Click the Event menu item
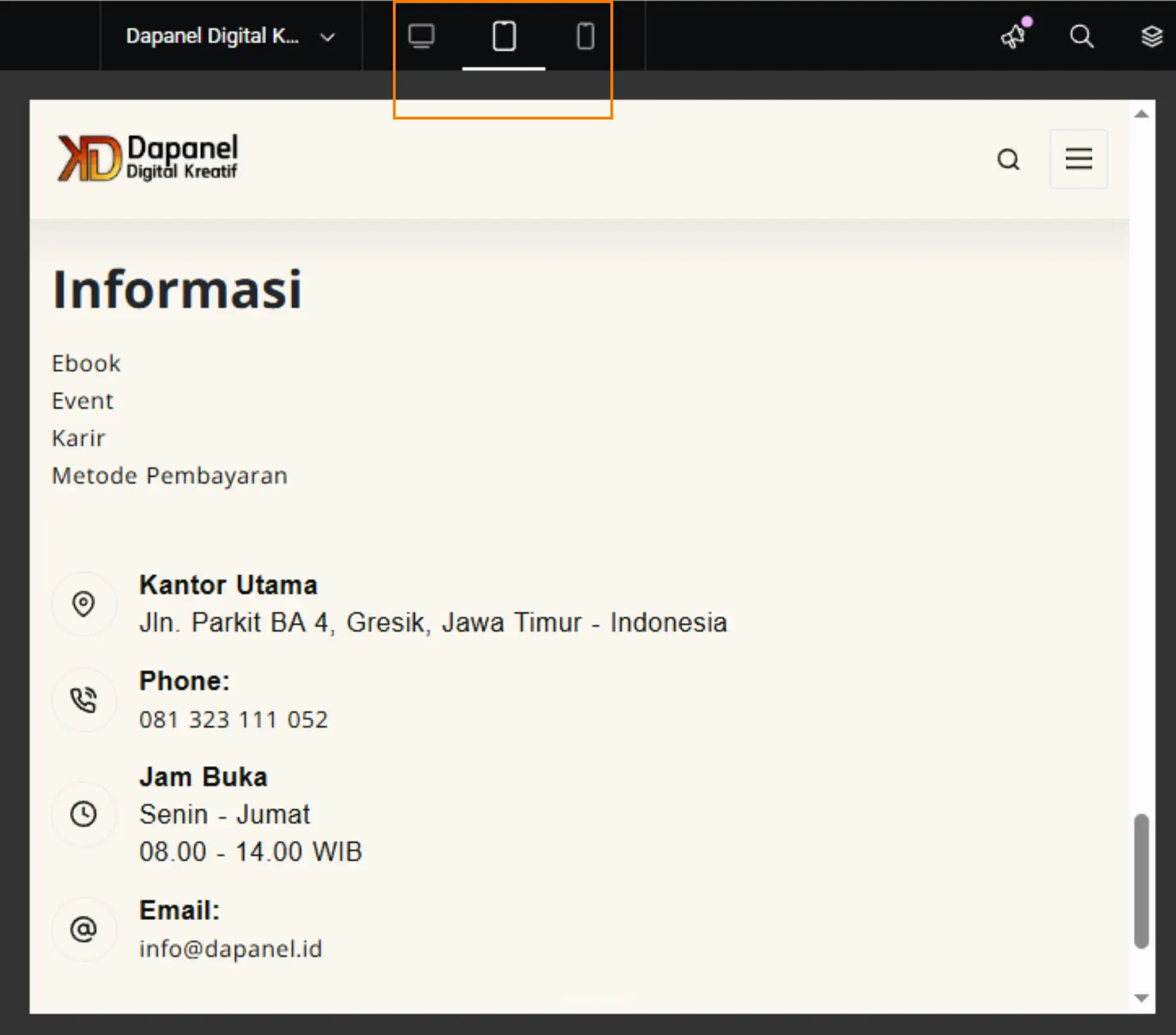 [x=82, y=401]
